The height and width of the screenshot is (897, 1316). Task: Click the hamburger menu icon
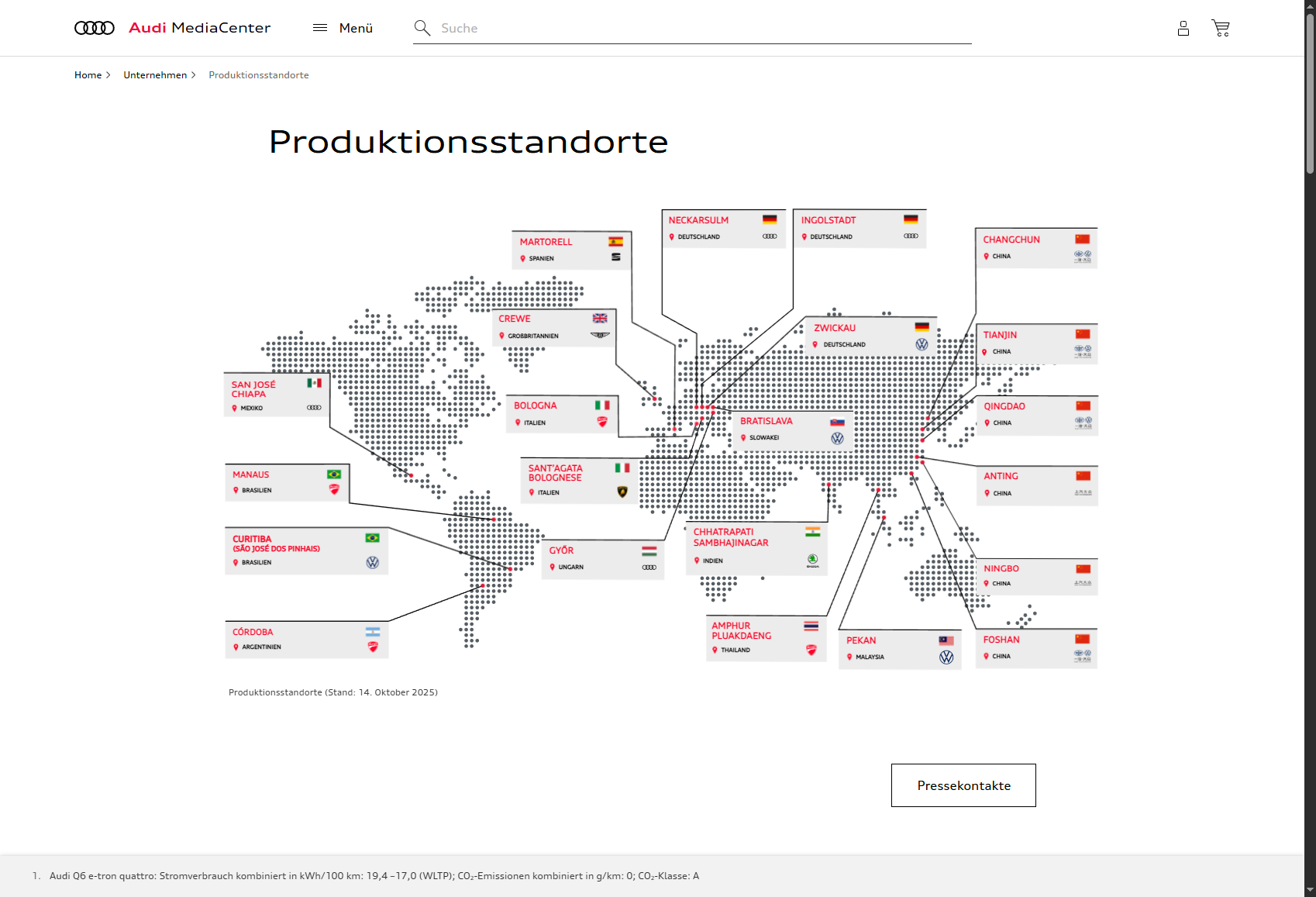(320, 28)
